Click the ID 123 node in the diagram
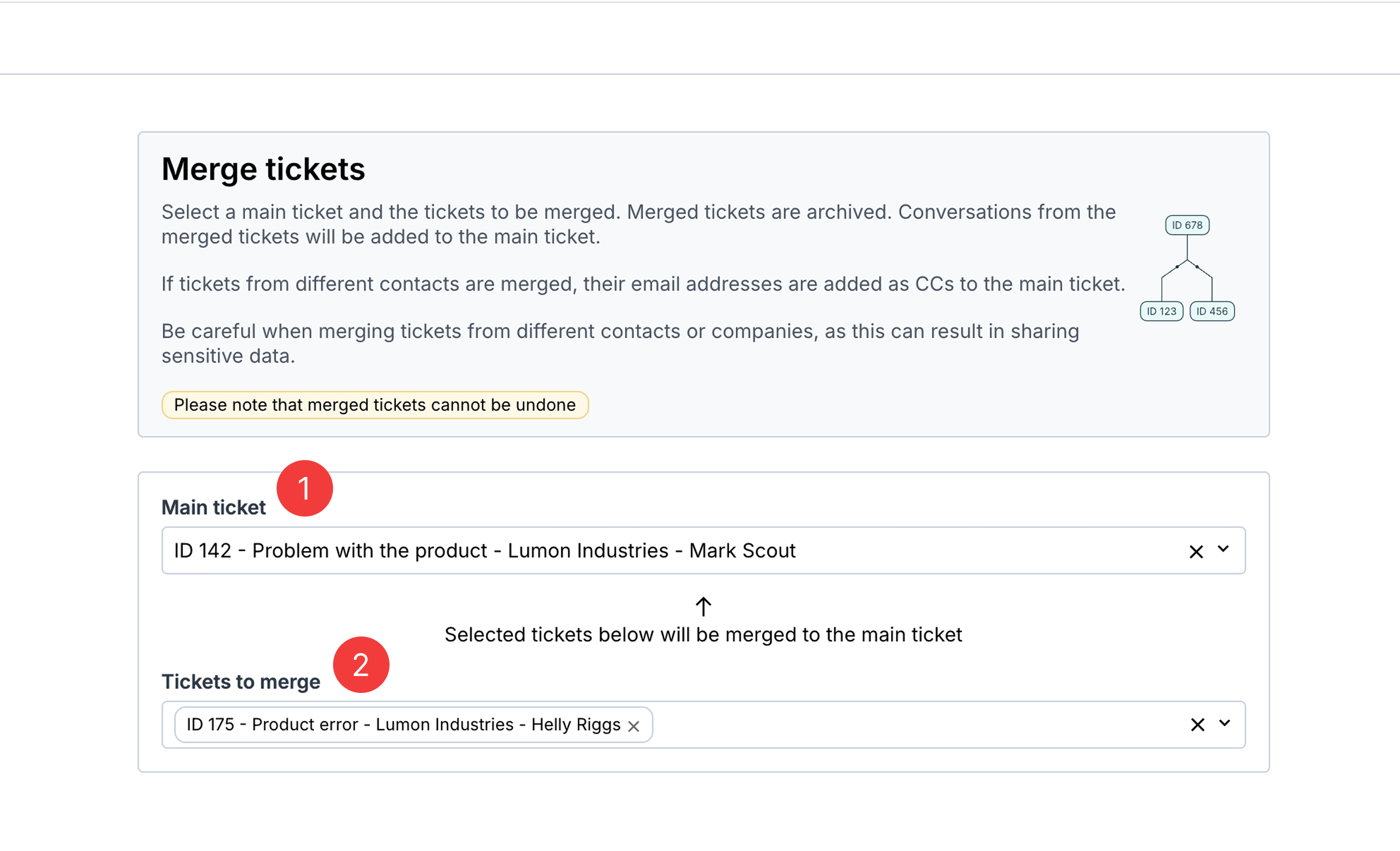 (x=1161, y=311)
